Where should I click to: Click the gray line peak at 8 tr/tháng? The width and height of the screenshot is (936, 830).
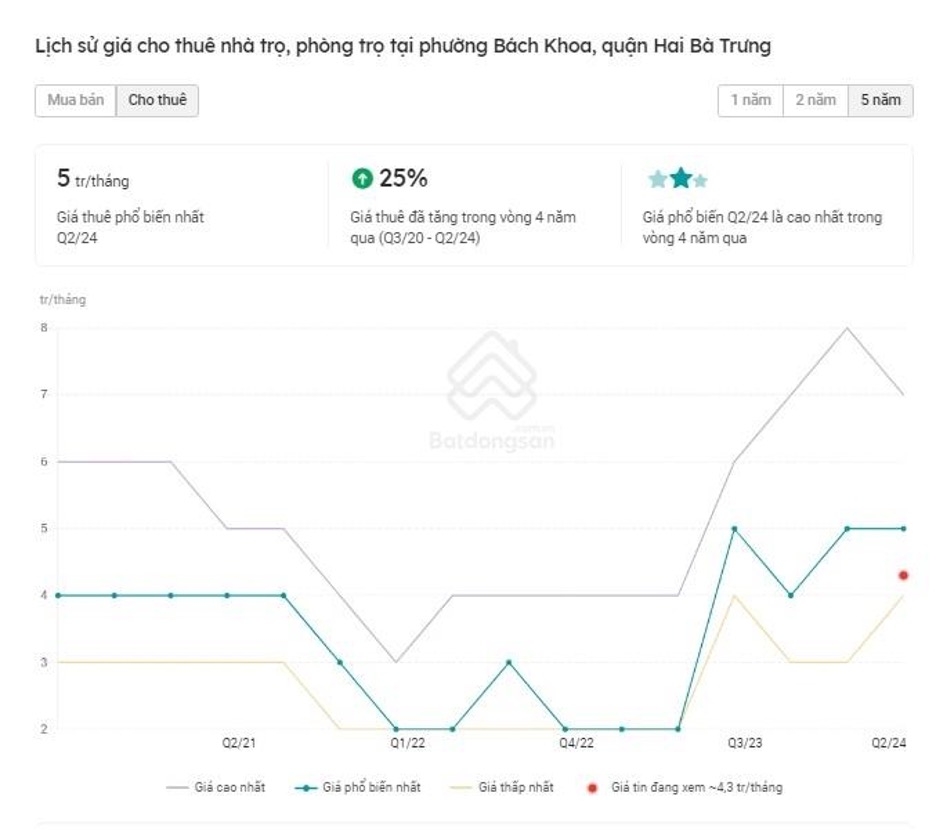tap(848, 328)
